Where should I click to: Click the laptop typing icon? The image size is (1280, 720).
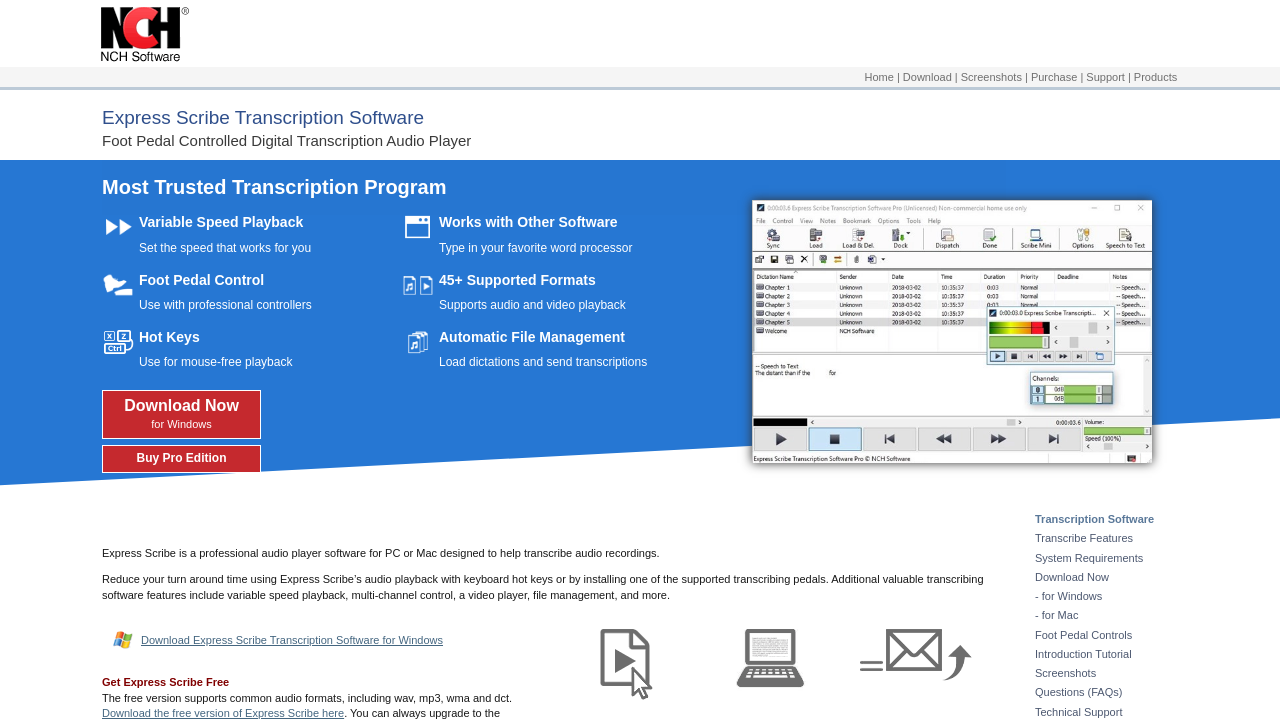click(x=770, y=658)
